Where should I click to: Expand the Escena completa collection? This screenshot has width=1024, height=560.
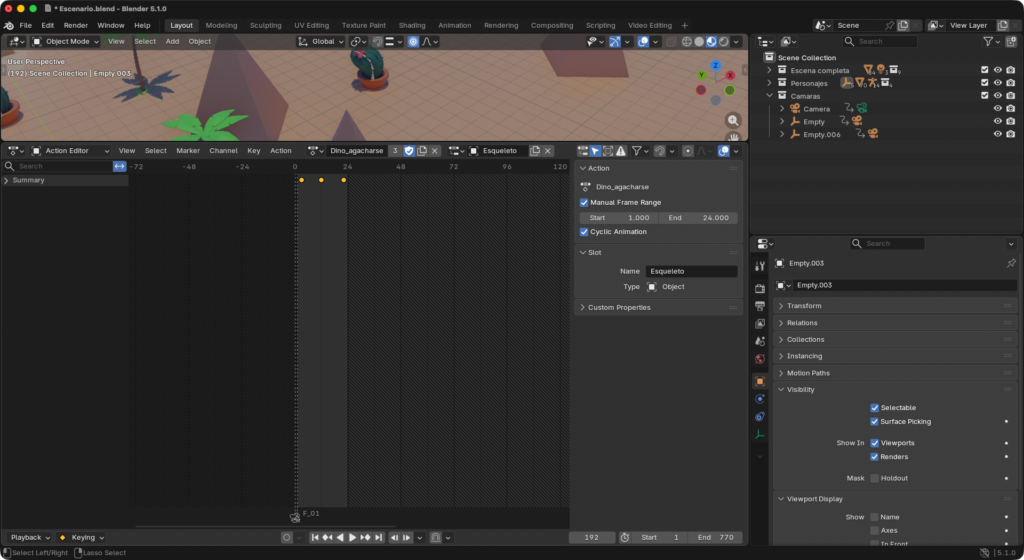tap(769, 71)
